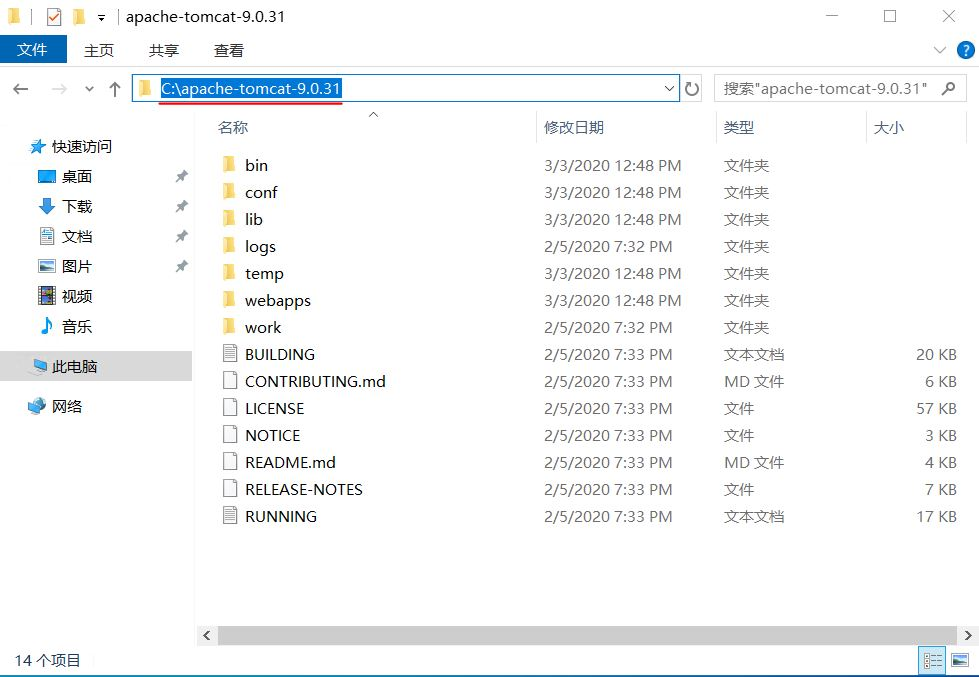979x677 pixels.
Task: Select the bin folder icon
Action: point(229,164)
